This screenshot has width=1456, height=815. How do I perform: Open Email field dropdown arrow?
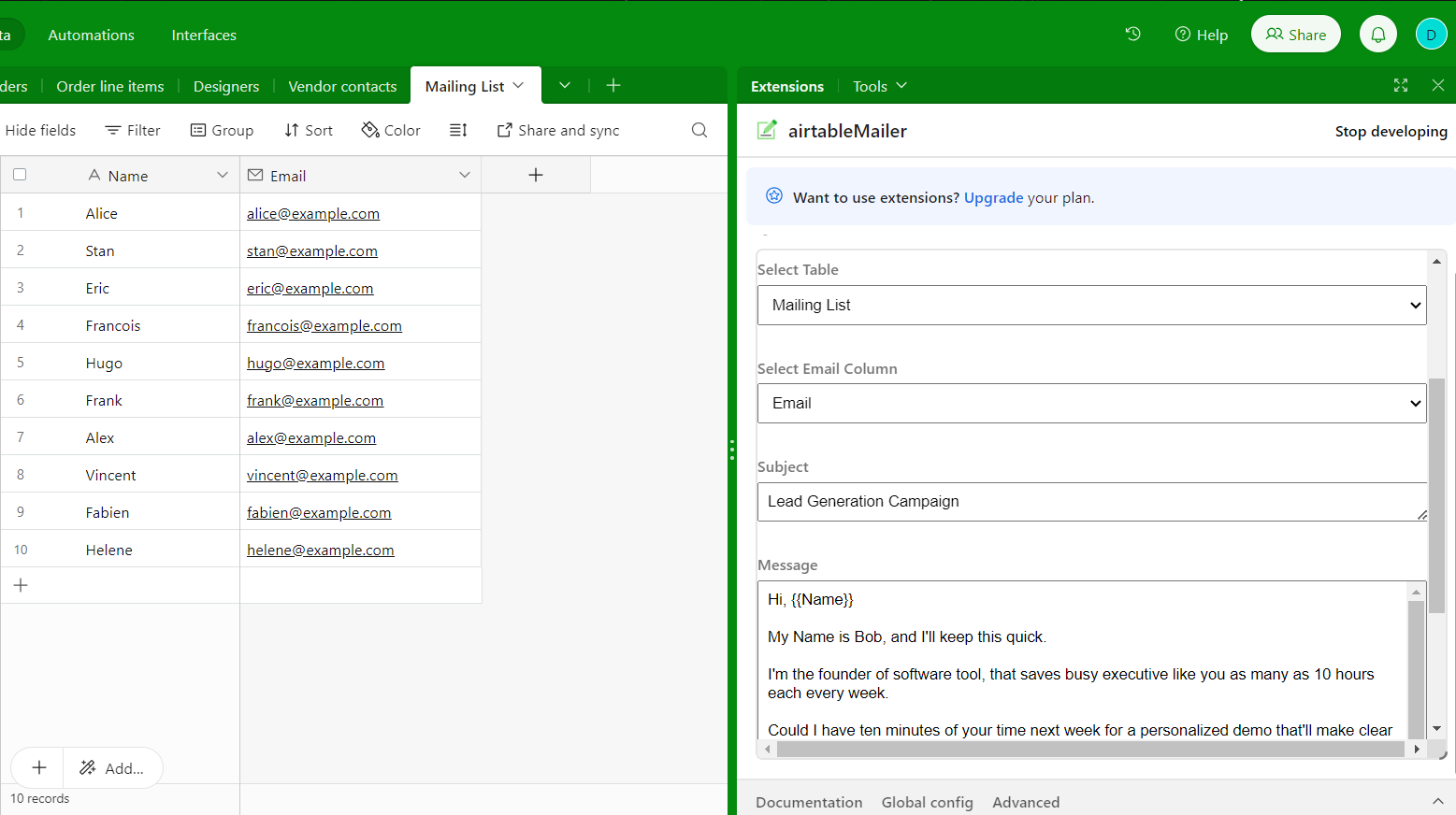[465, 175]
